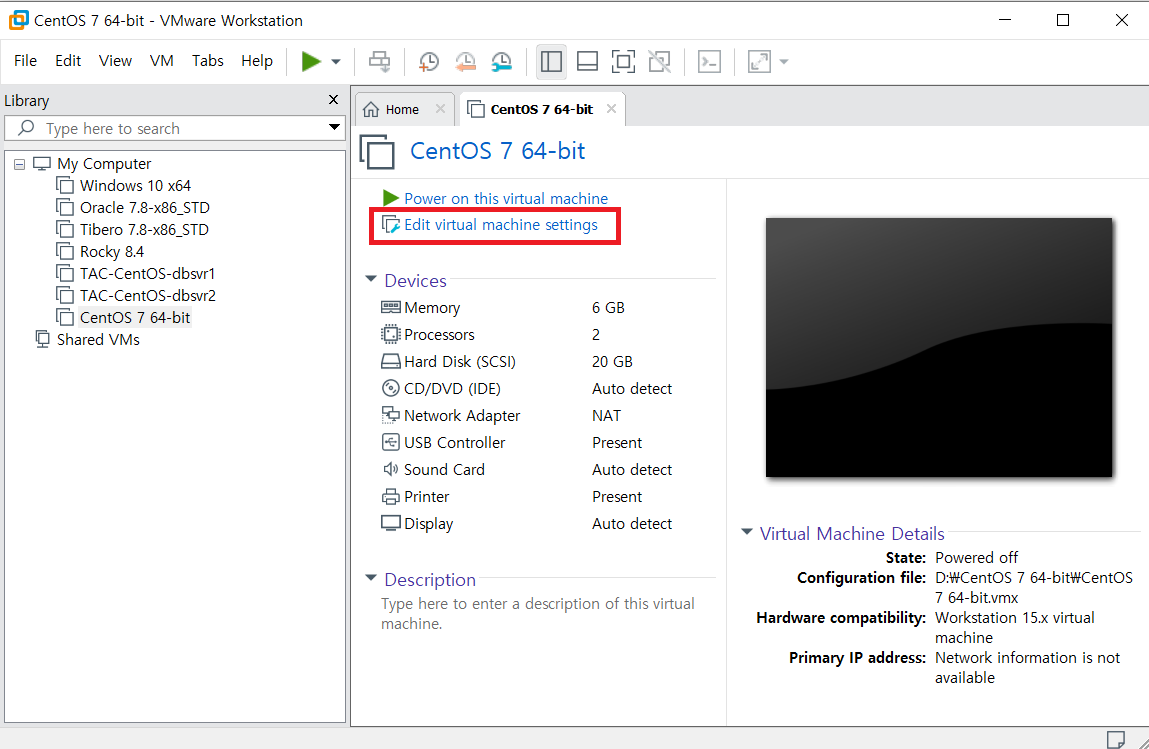This screenshot has width=1149, height=749.
Task: Select the Rocky 8.4 VM
Action: 111,251
